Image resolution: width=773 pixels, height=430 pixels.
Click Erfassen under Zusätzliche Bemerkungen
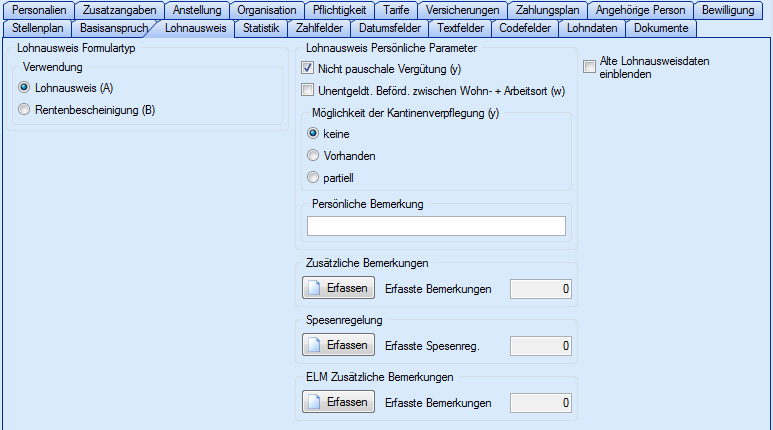[338, 289]
